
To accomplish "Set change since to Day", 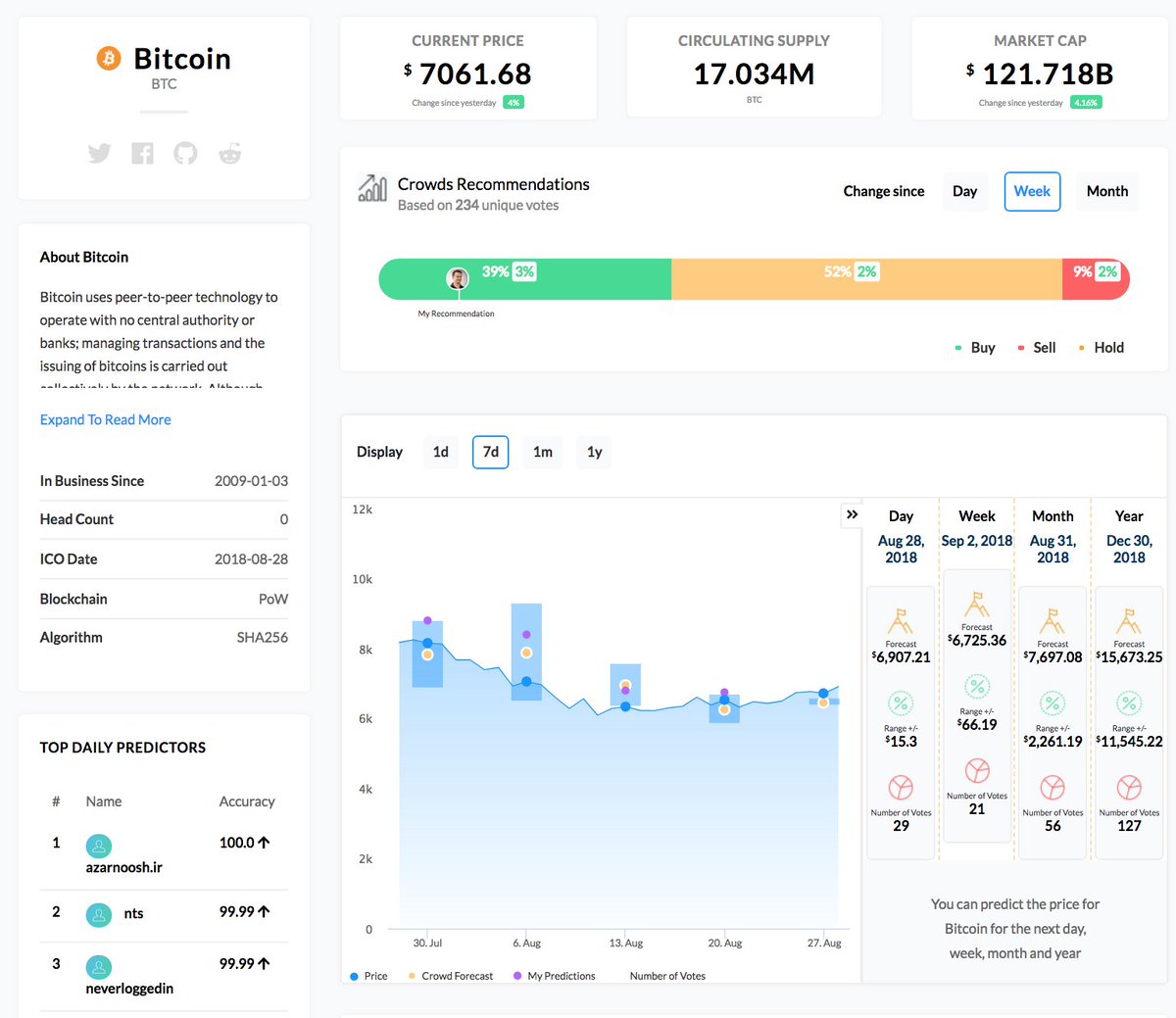I will 964,191.
